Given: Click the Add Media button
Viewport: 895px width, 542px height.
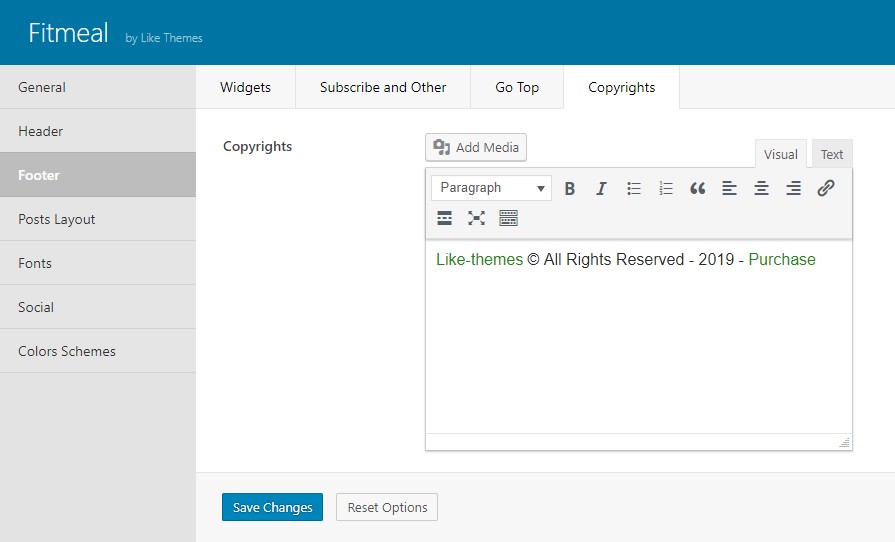Looking at the screenshot, I should 476,147.
